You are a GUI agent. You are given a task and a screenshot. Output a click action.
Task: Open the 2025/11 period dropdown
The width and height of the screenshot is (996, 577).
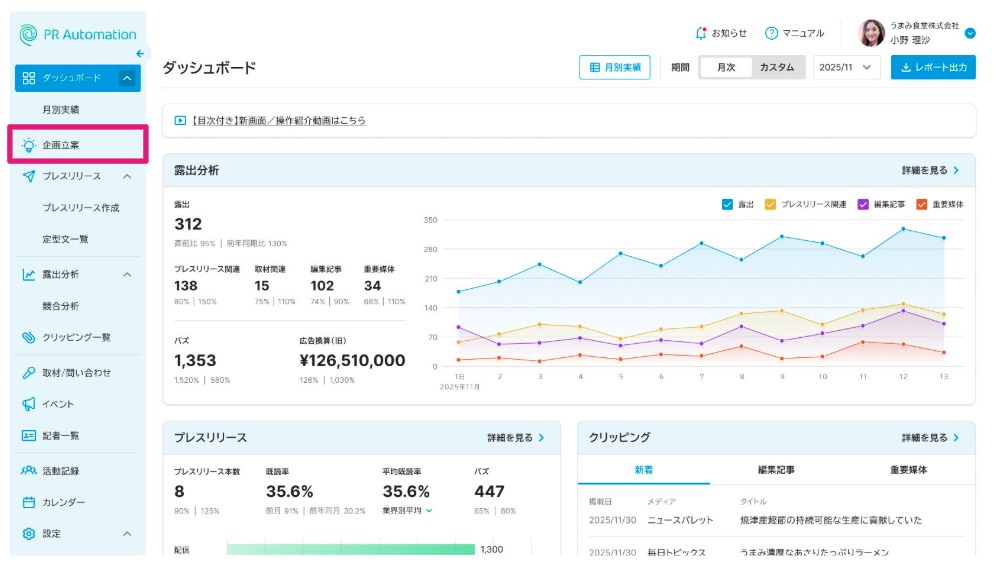[846, 67]
